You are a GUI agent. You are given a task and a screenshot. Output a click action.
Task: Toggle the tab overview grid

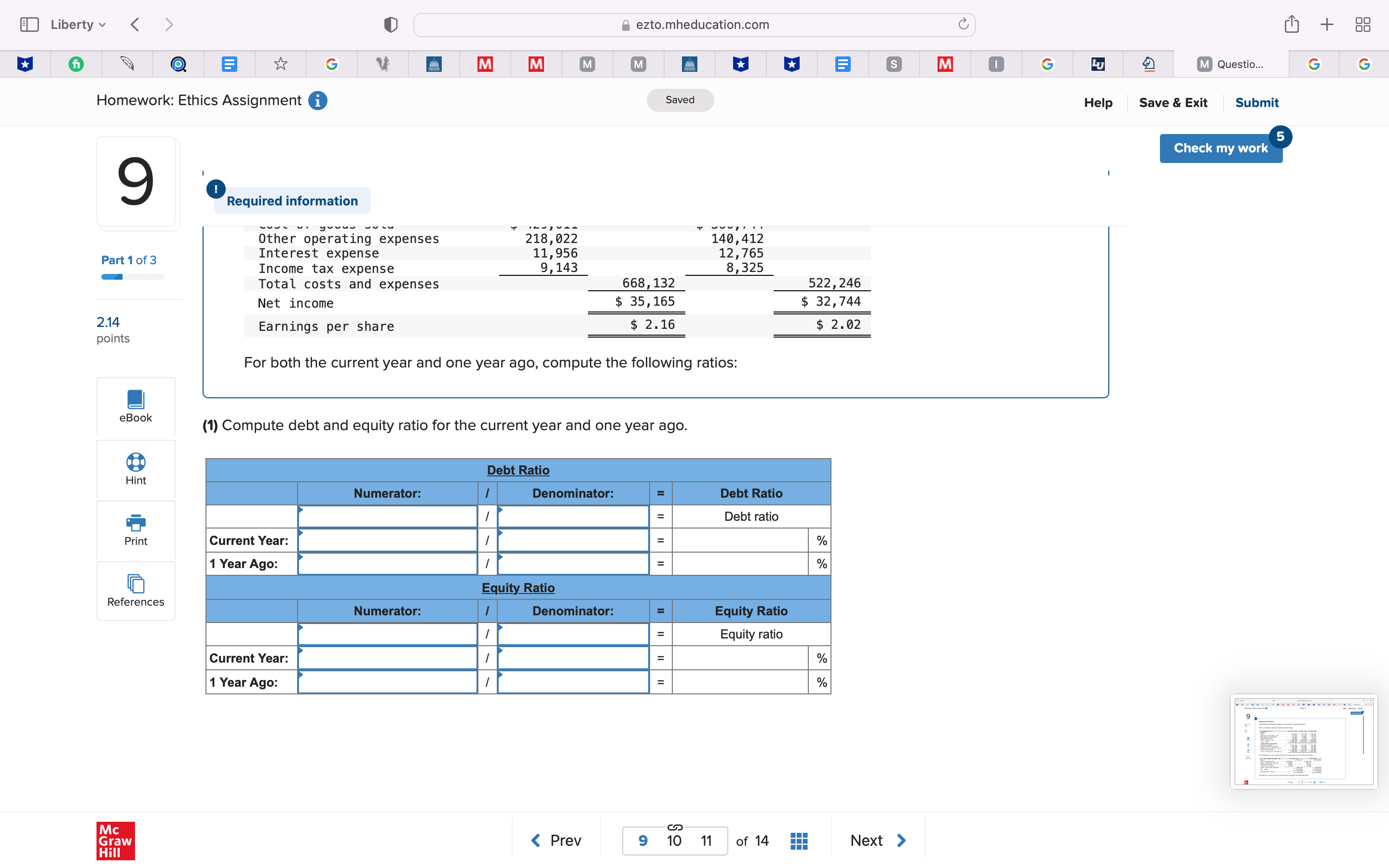[x=1362, y=24]
